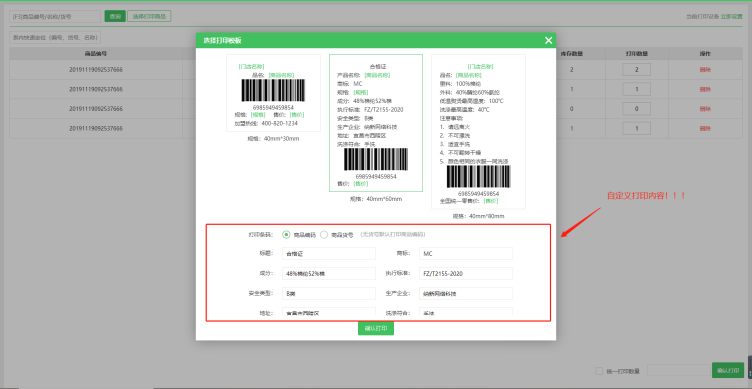752x389 pixels.
Task: Edit the 执行标准 field FZ/T2155-2020
Action: (x=466, y=273)
